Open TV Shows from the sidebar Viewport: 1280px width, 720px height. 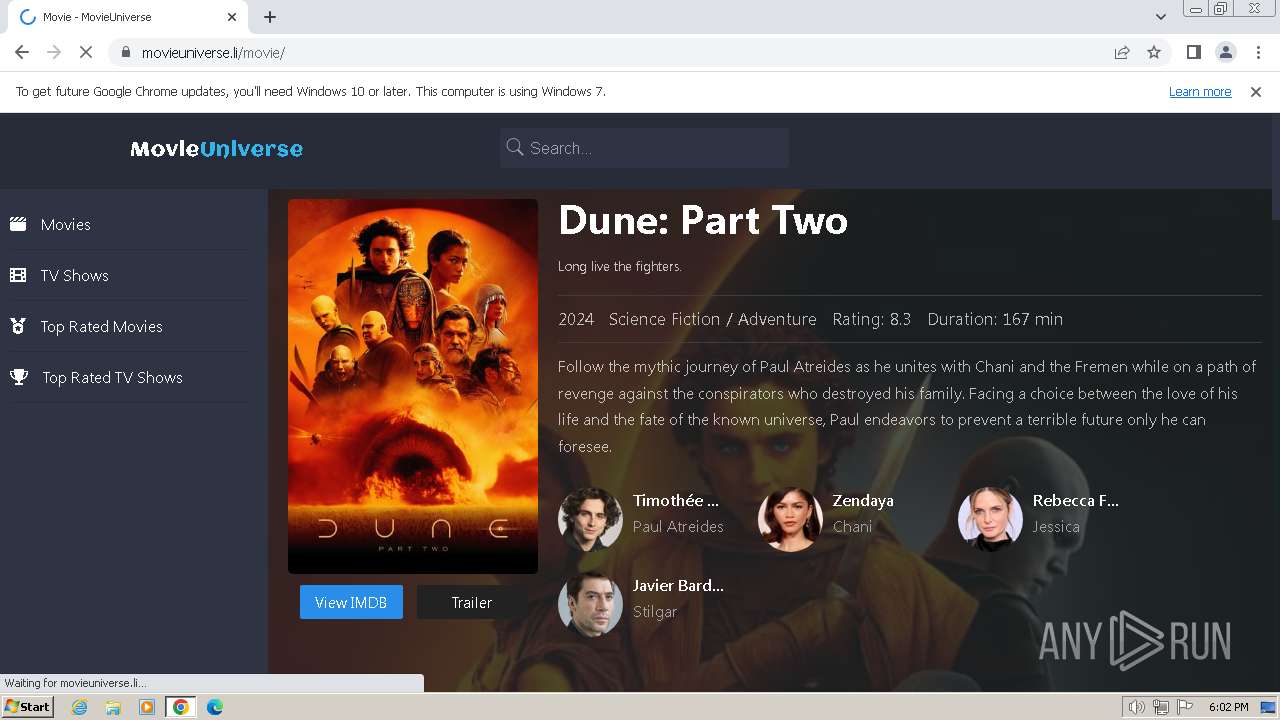pos(75,276)
